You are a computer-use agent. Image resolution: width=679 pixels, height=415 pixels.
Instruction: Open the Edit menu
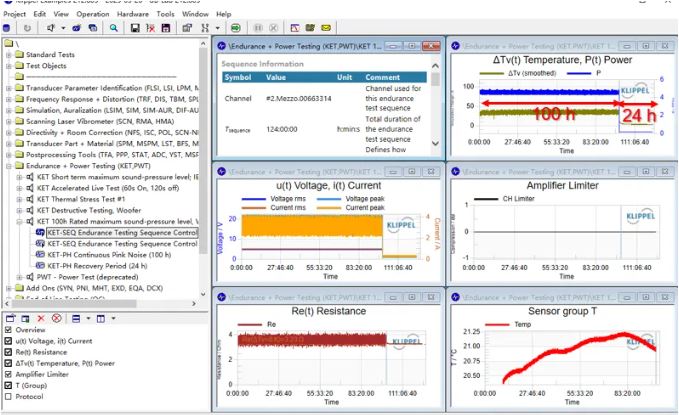point(39,14)
